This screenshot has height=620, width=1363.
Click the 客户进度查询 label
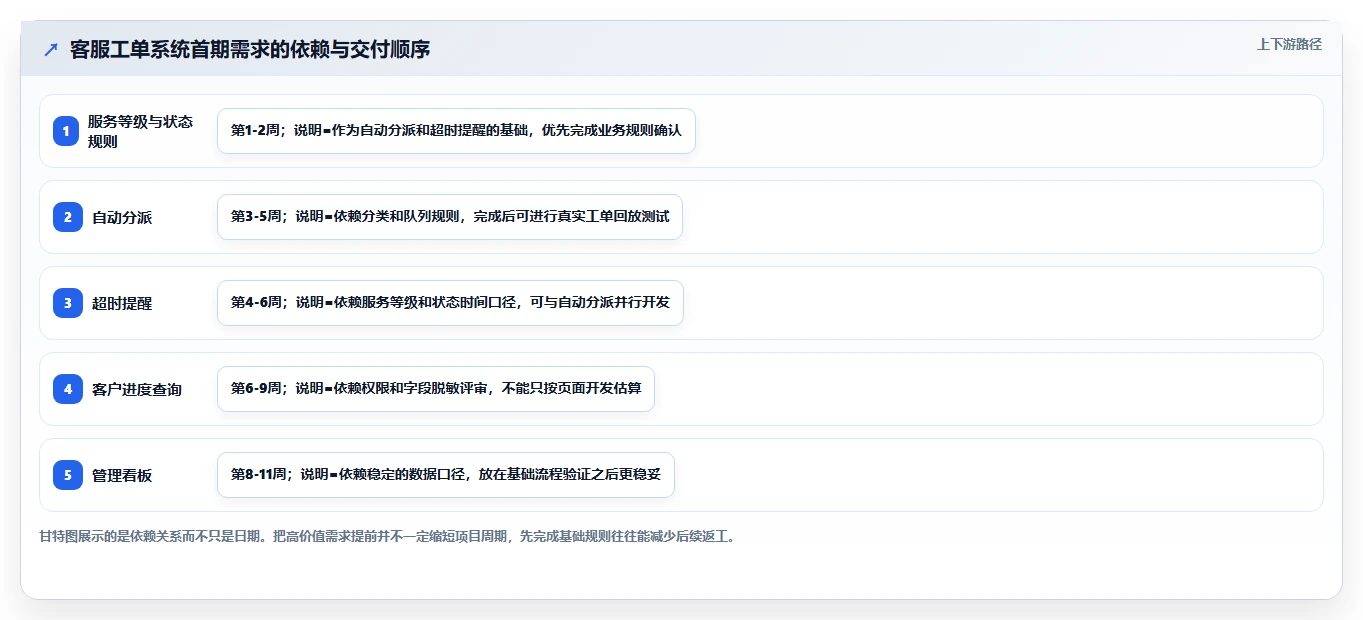point(137,389)
